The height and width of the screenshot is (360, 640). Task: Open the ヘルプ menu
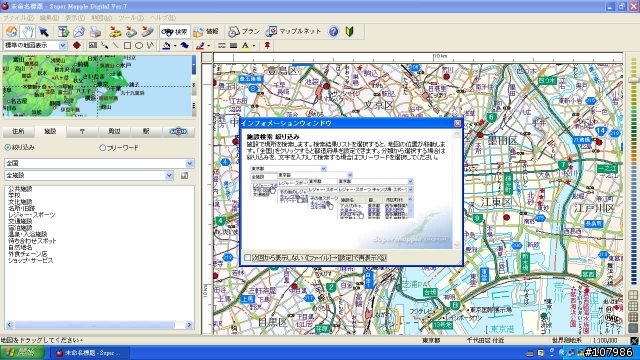[x=162, y=18]
